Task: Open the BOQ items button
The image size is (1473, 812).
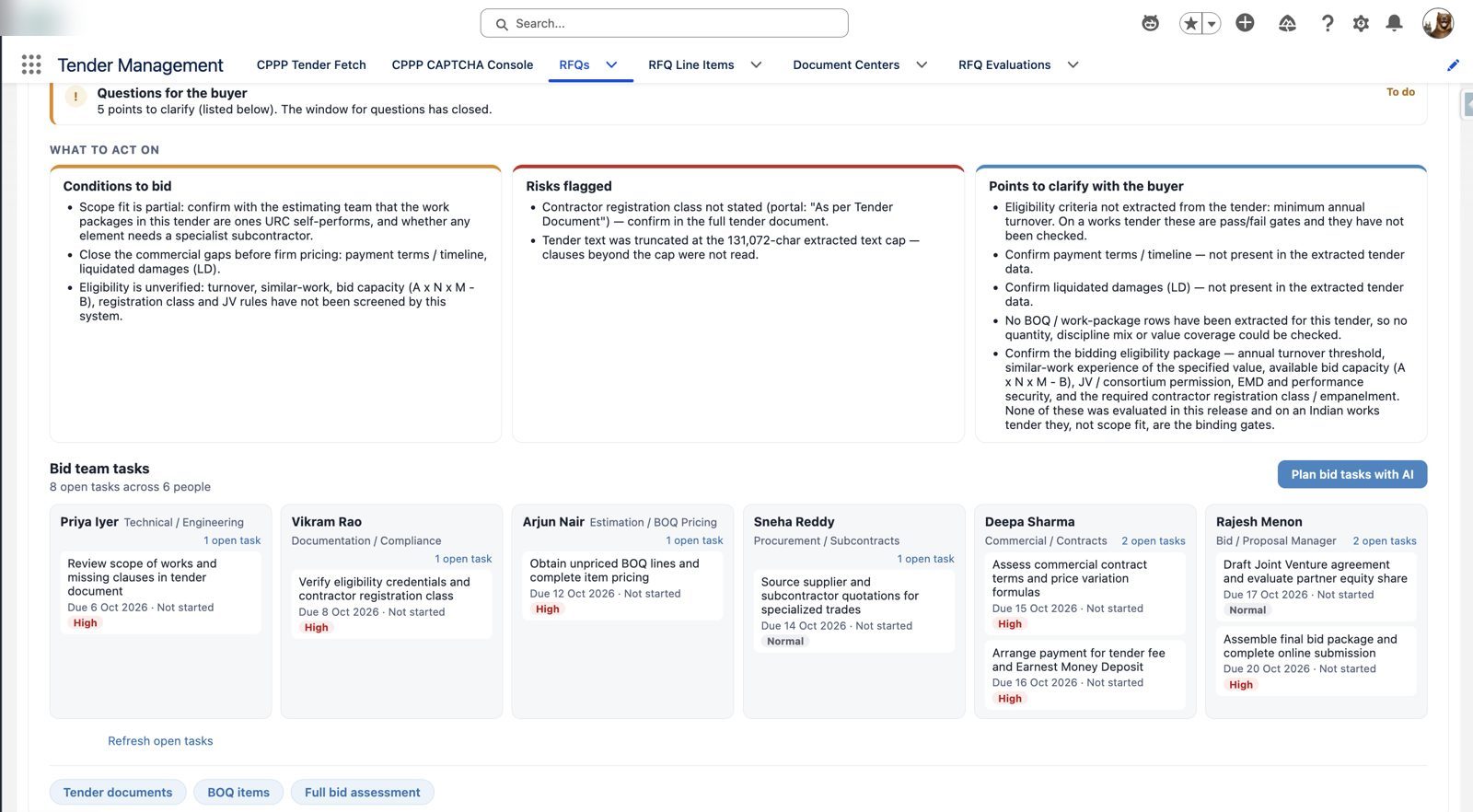Action: tap(238, 792)
